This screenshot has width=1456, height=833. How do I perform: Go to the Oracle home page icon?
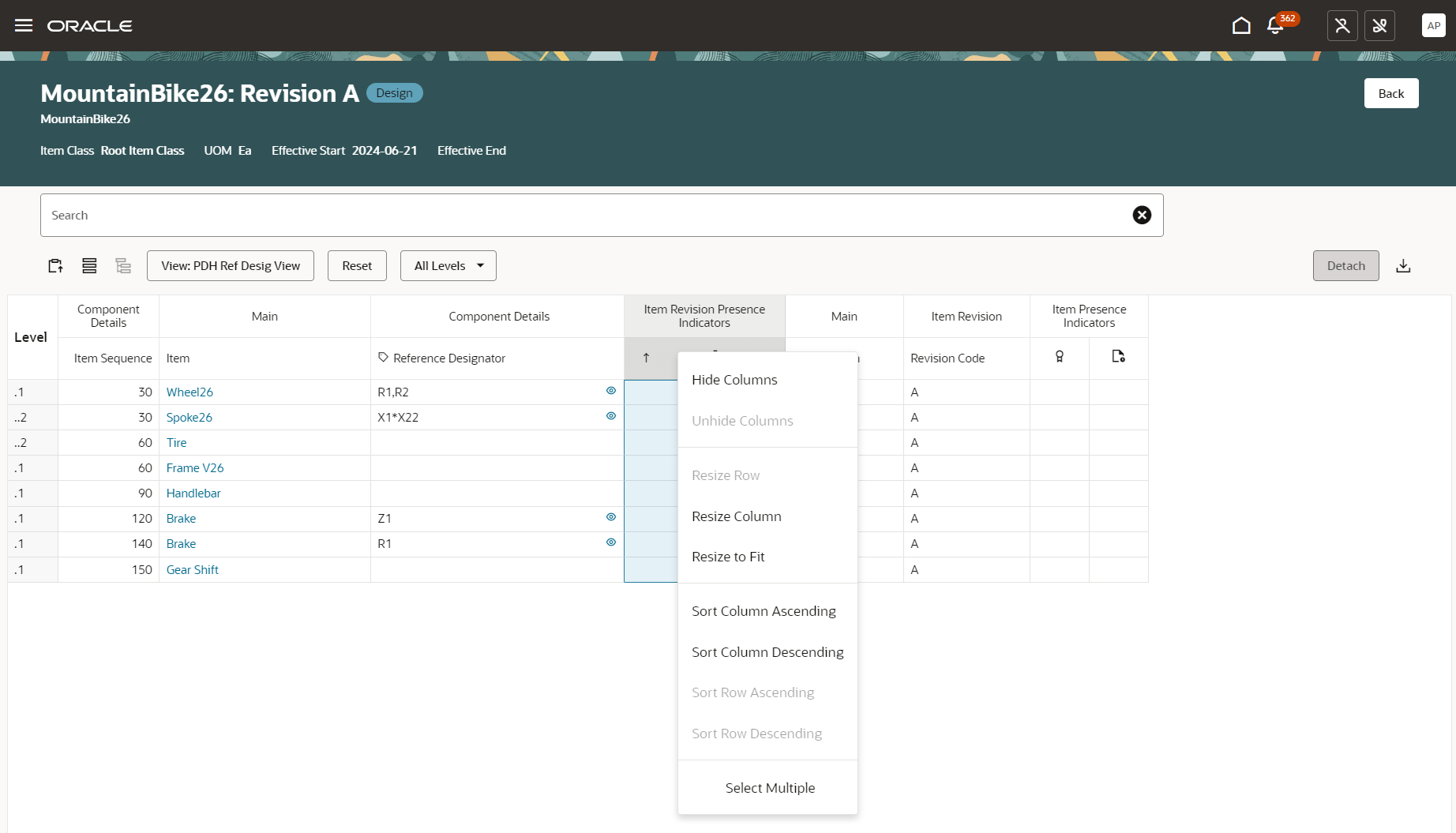[1241, 25]
